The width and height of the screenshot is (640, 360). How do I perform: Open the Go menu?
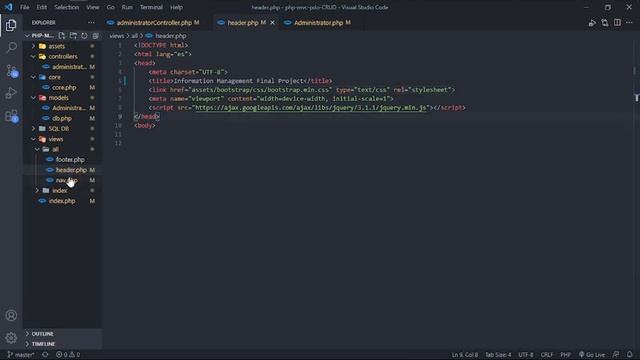111,7
